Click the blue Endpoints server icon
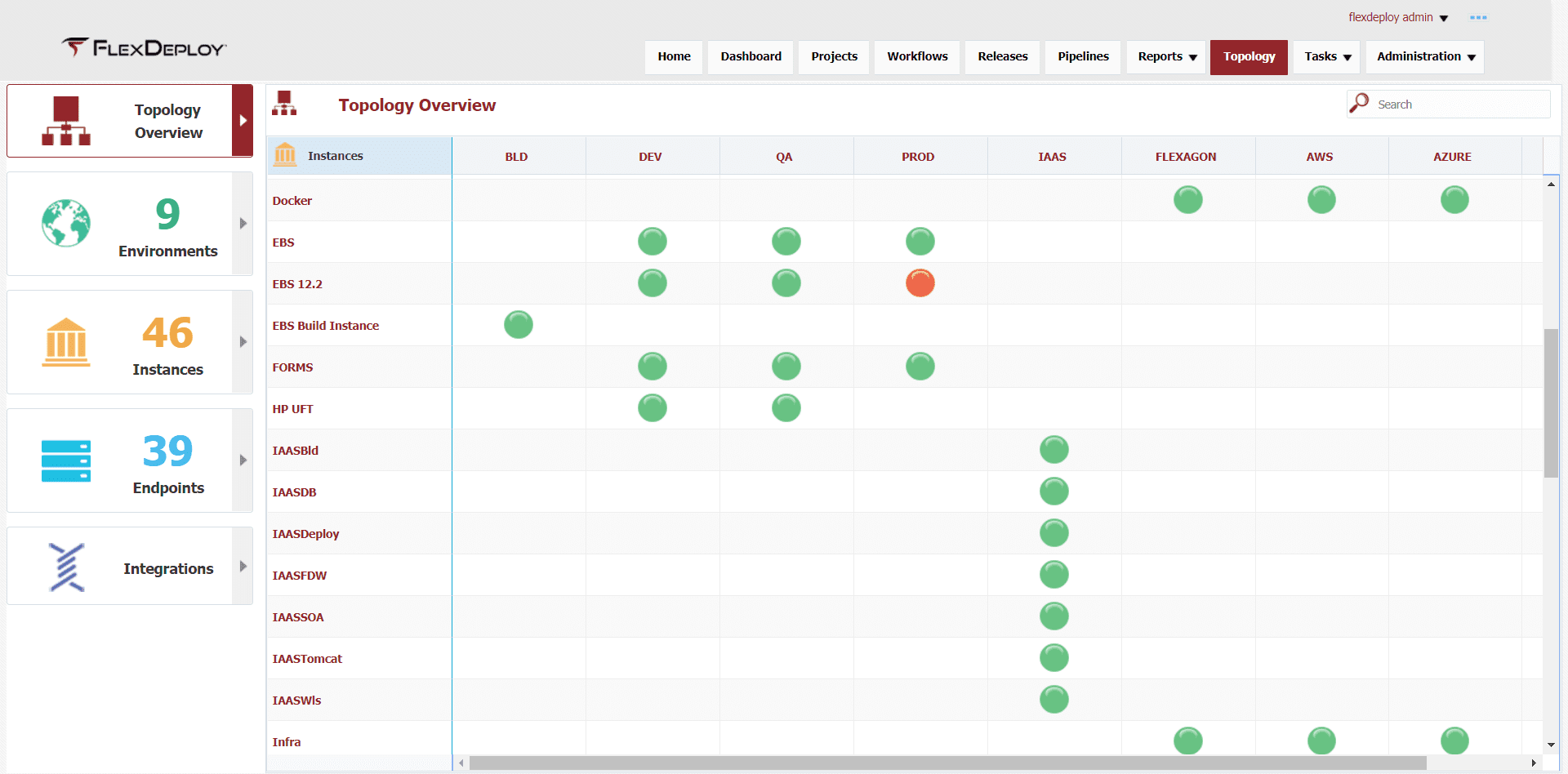Image resolution: width=1568 pixels, height=774 pixels. (x=66, y=461)
